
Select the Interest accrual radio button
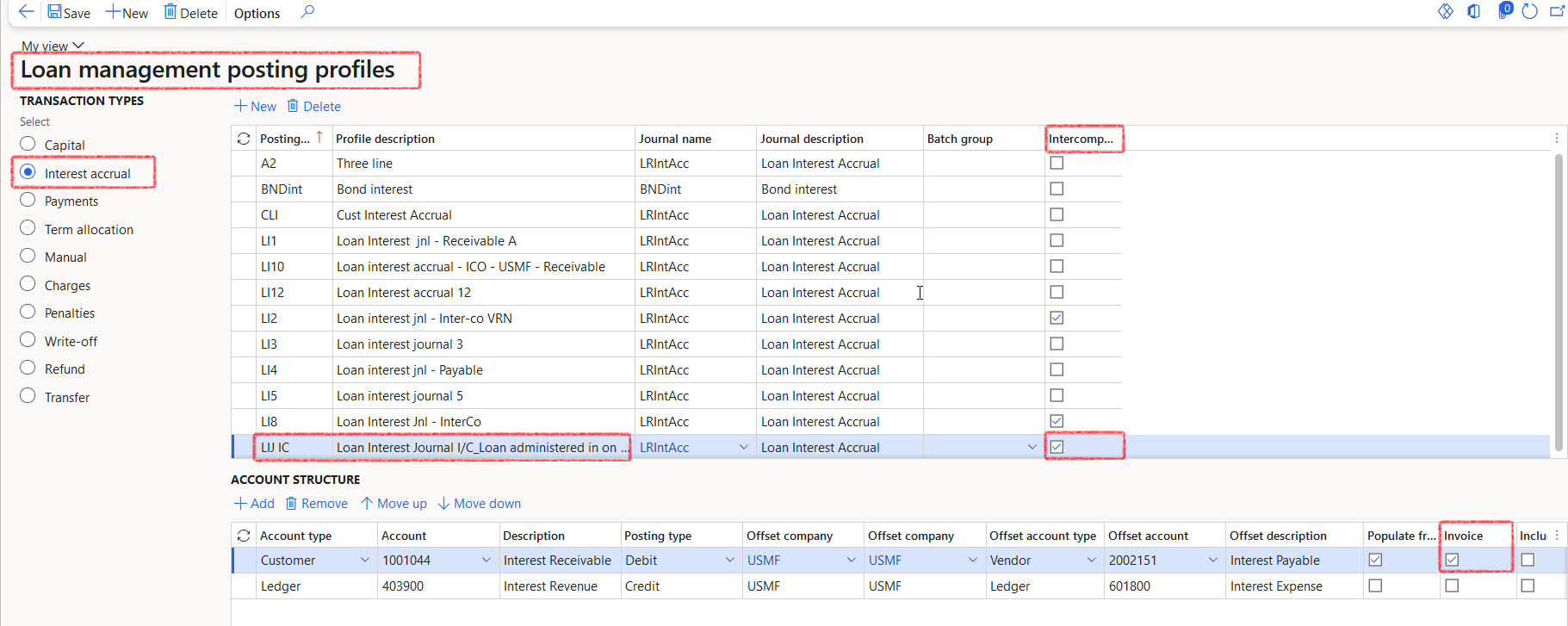28,172
